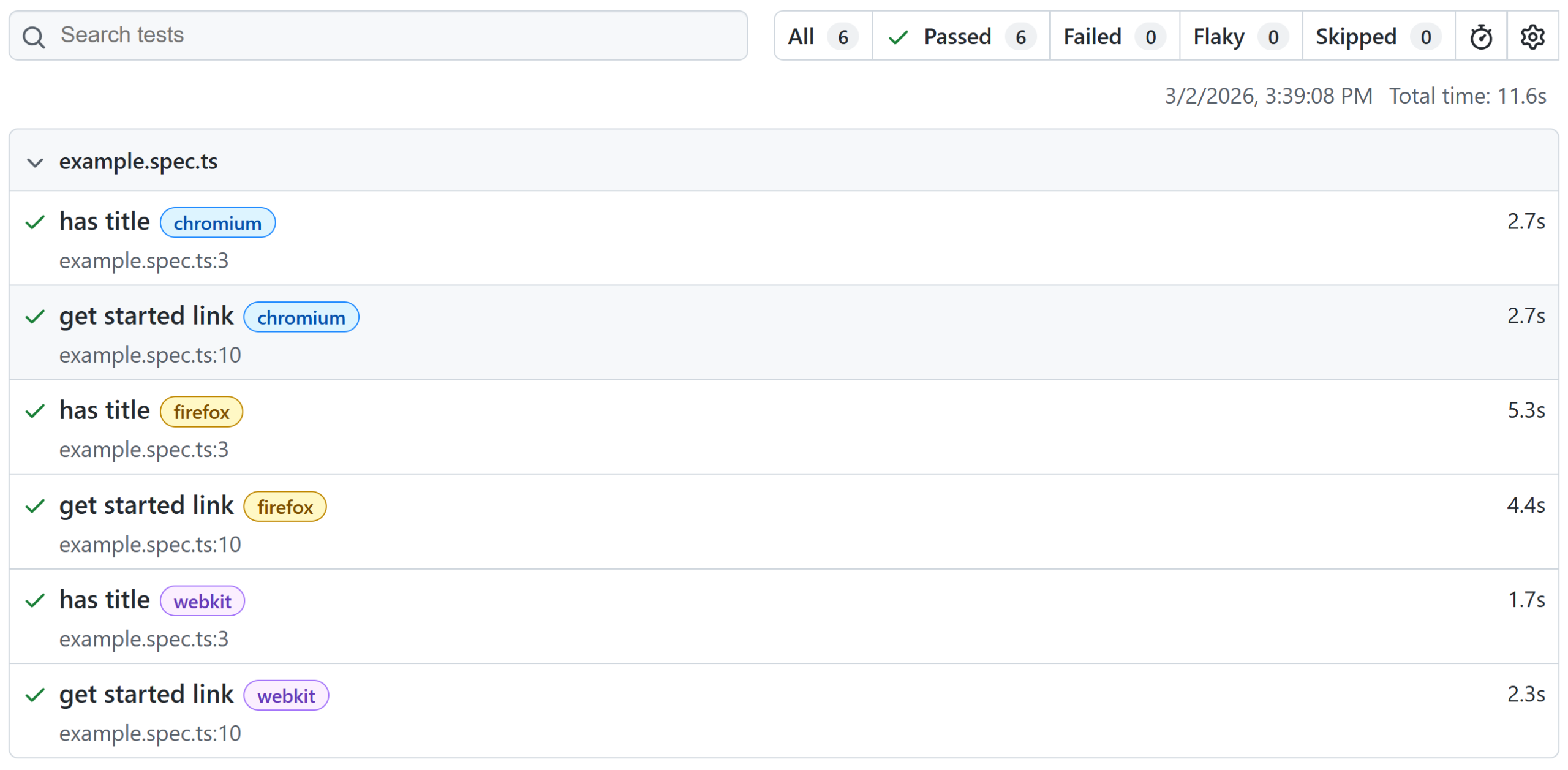
Task: Click checkmark beside firefox get started link
Action: pos(35,506)
